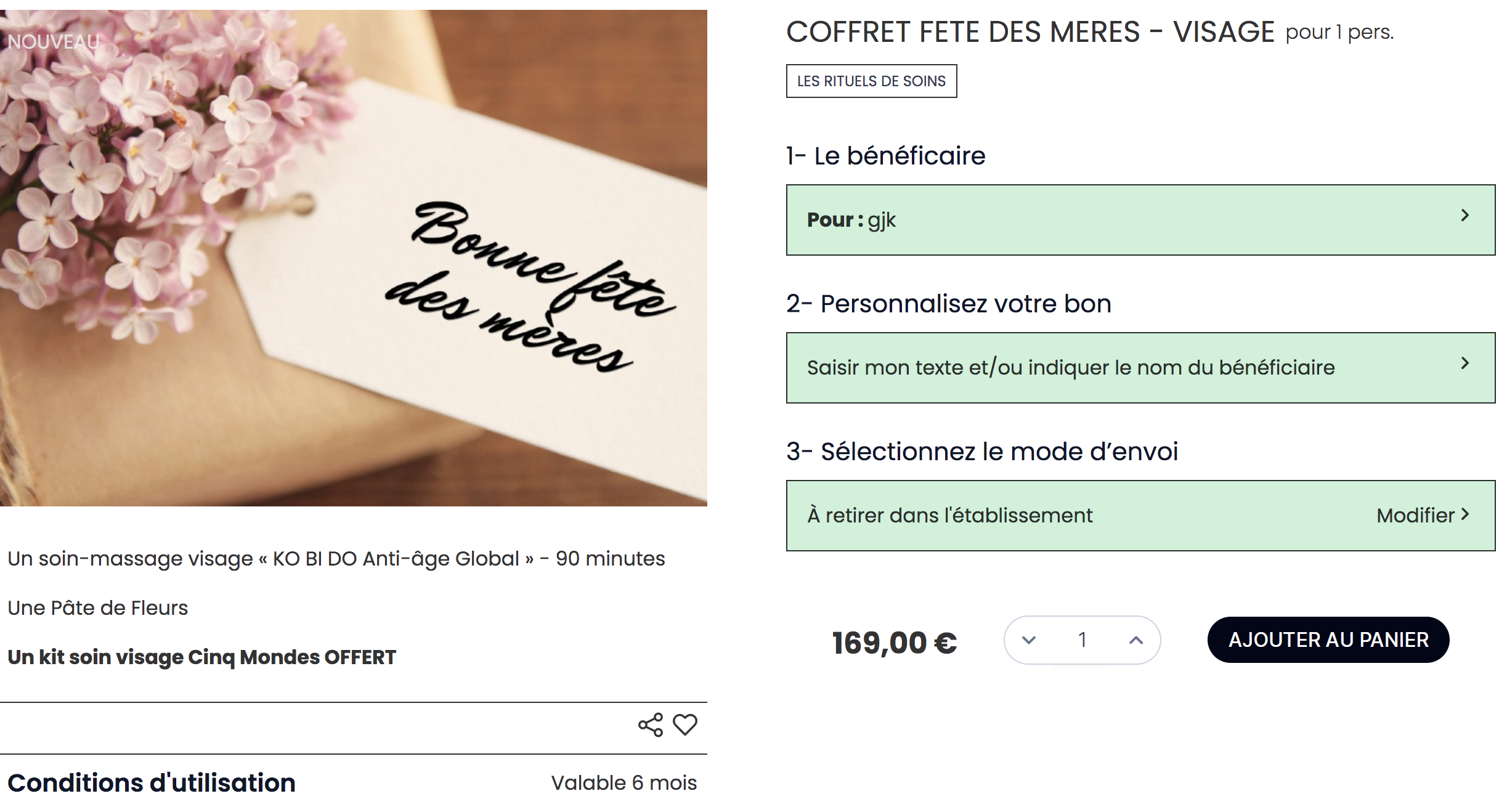Open the LES RITUELS DE SOINS category tag
Screen dimensions: 1507x812
tap(871, 81)
